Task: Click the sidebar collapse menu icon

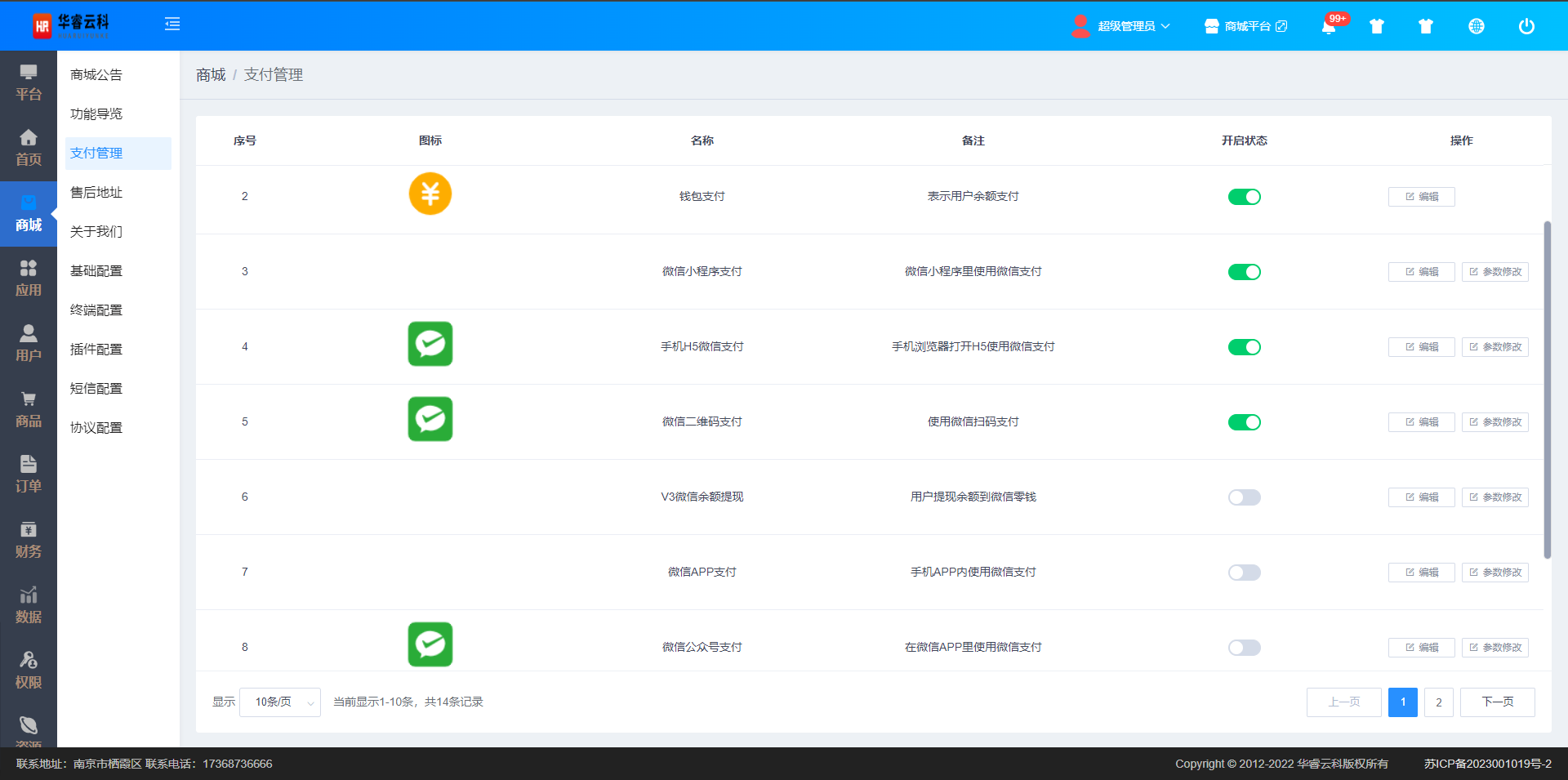Action: (x=172, y=25)
